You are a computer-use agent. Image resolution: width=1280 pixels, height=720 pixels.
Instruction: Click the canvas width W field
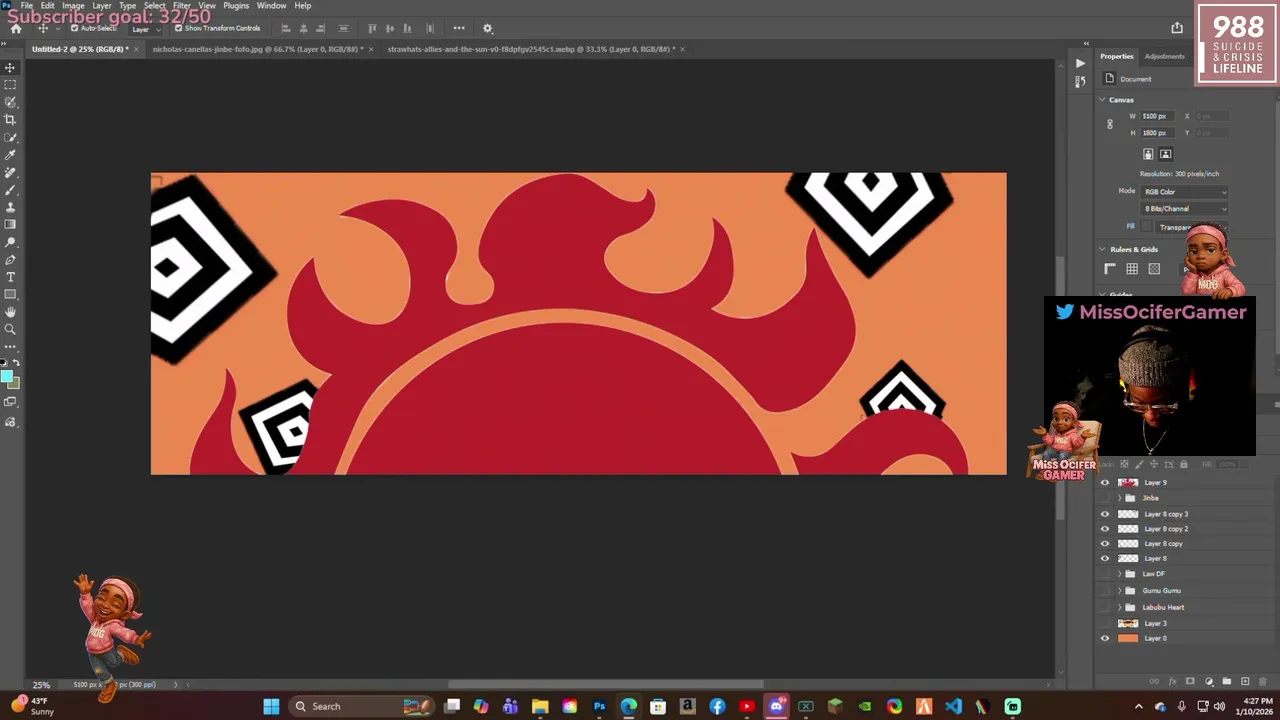(x=1159, y=116)
